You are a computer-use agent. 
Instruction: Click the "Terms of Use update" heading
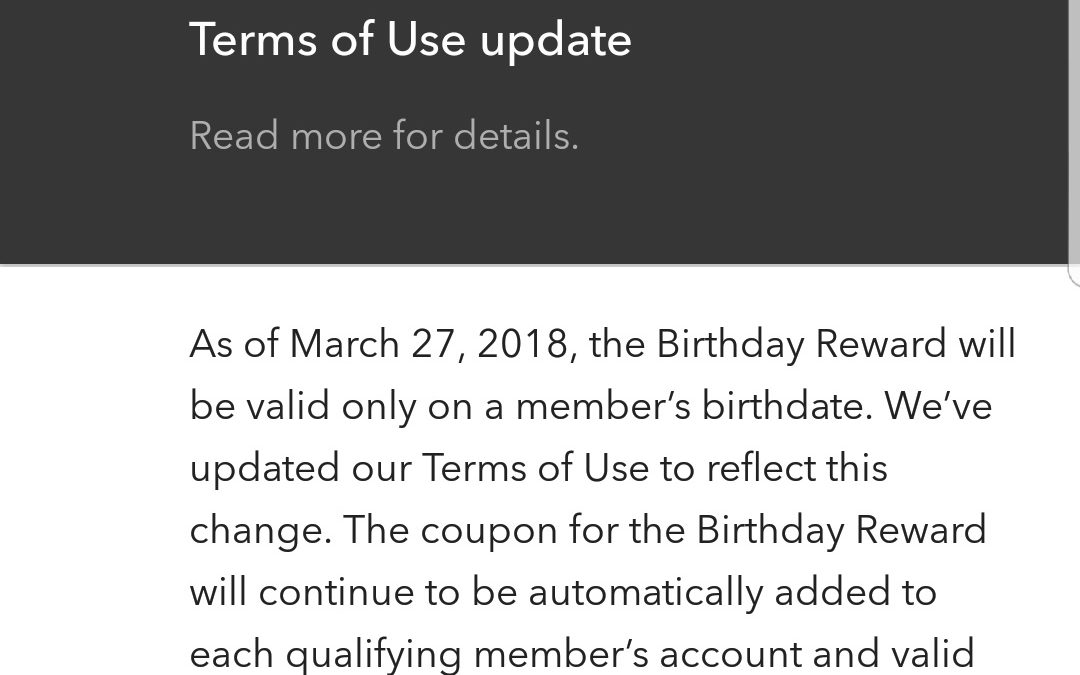coord(411,40)
